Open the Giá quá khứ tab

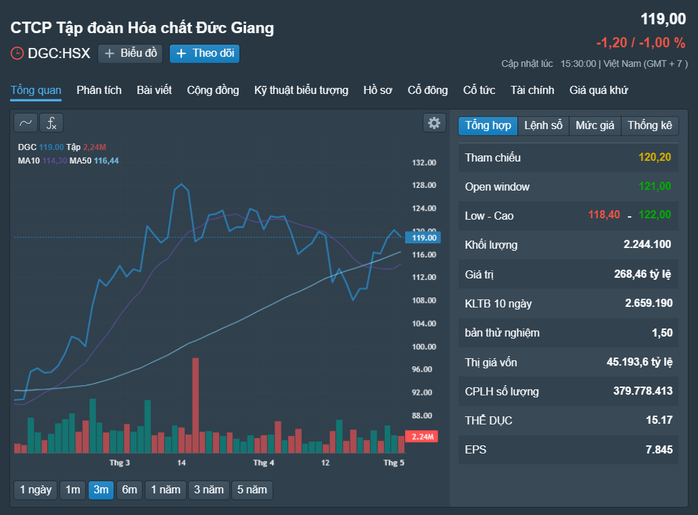click(599, 90)
